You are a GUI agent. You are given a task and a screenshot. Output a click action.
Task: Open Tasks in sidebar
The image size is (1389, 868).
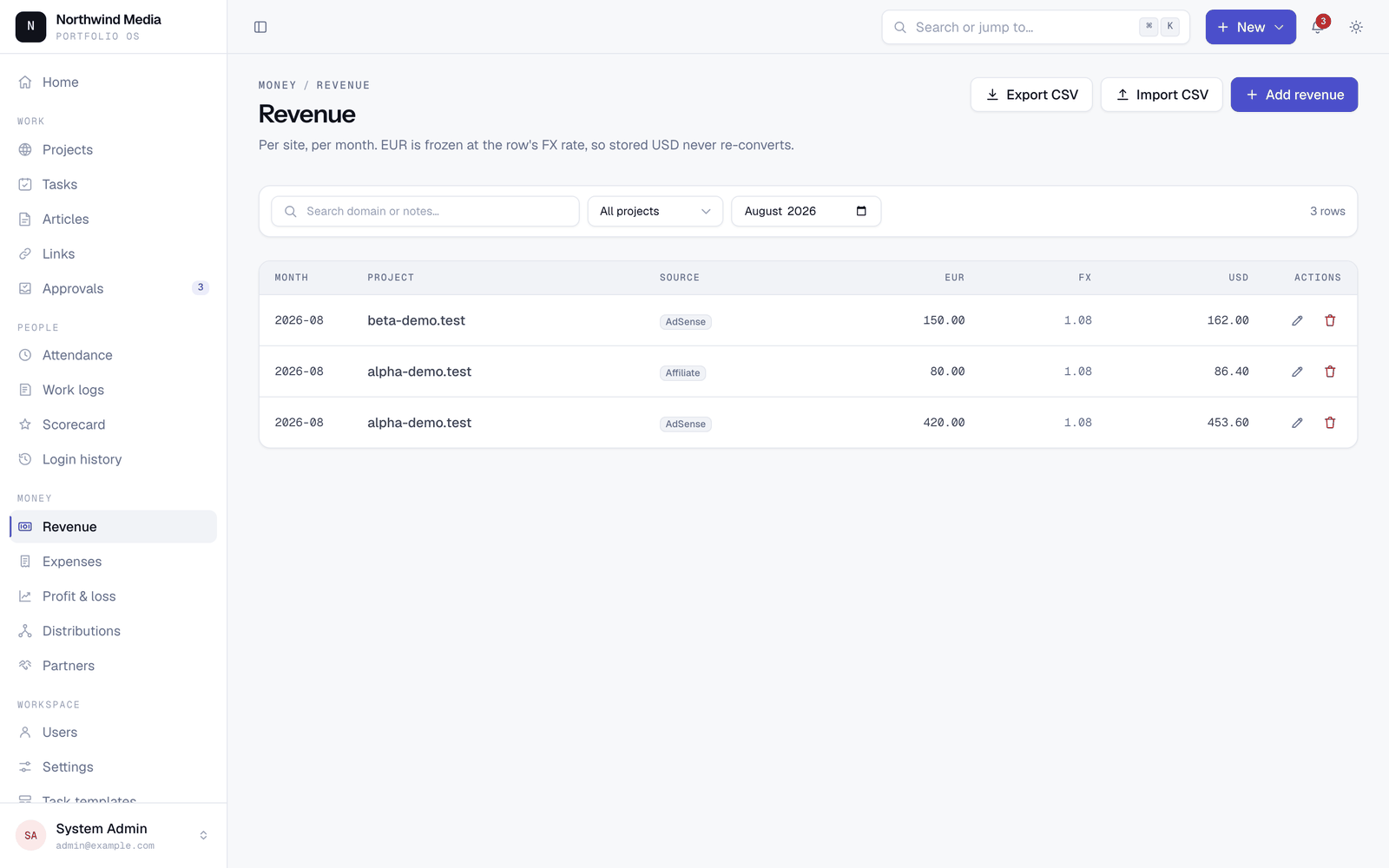113,184
